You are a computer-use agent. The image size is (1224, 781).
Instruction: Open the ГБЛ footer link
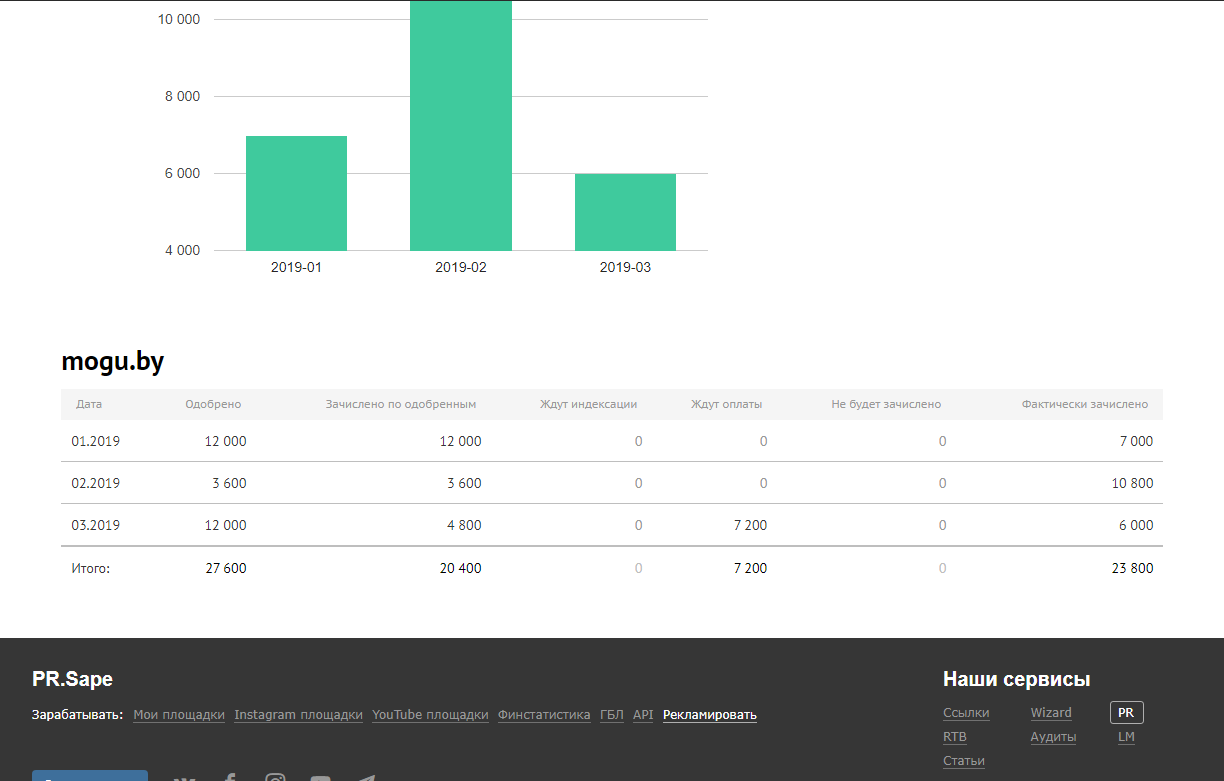coord(612,715)
